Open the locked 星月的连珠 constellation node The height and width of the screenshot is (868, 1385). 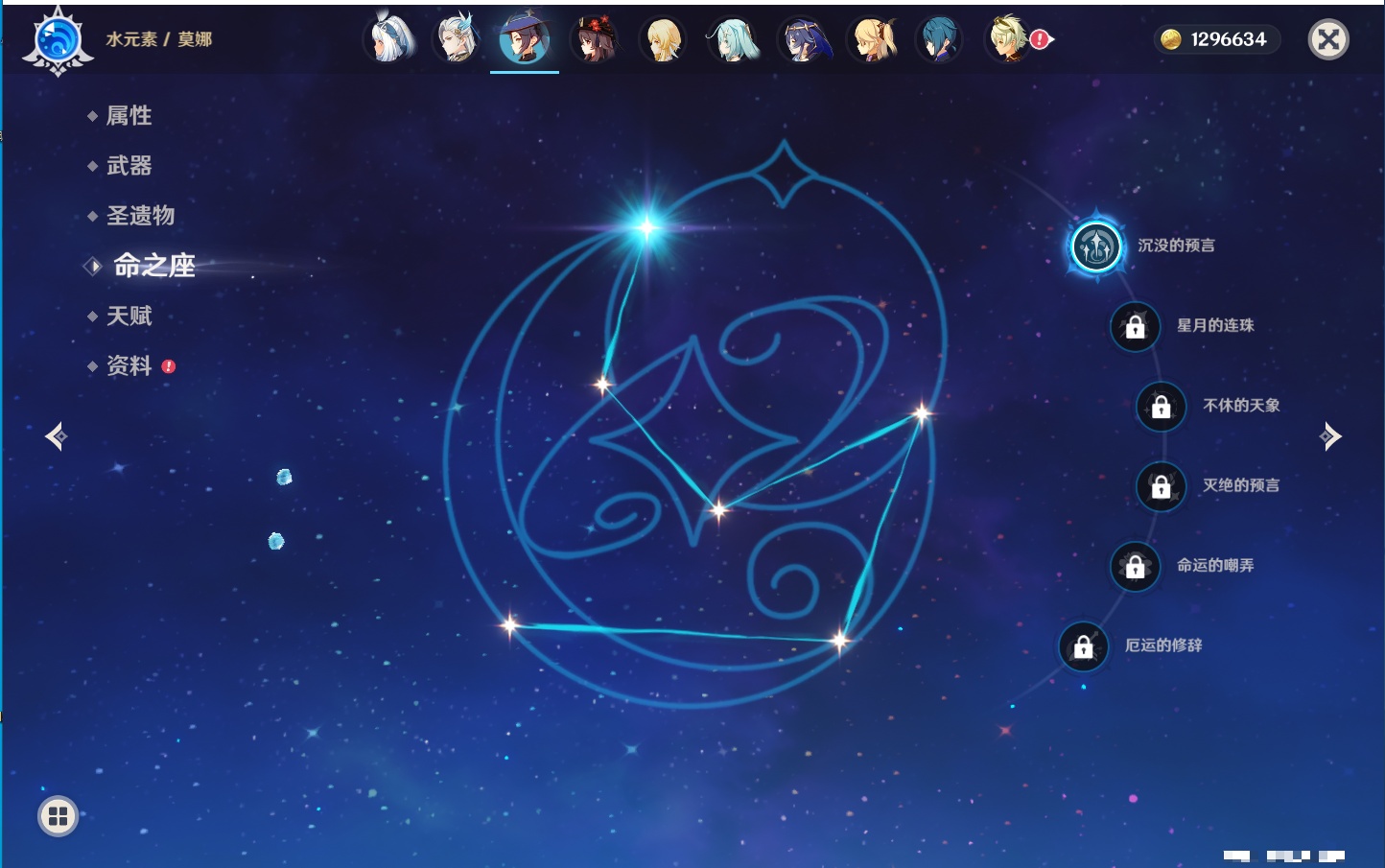click(x=1135, y=326)
